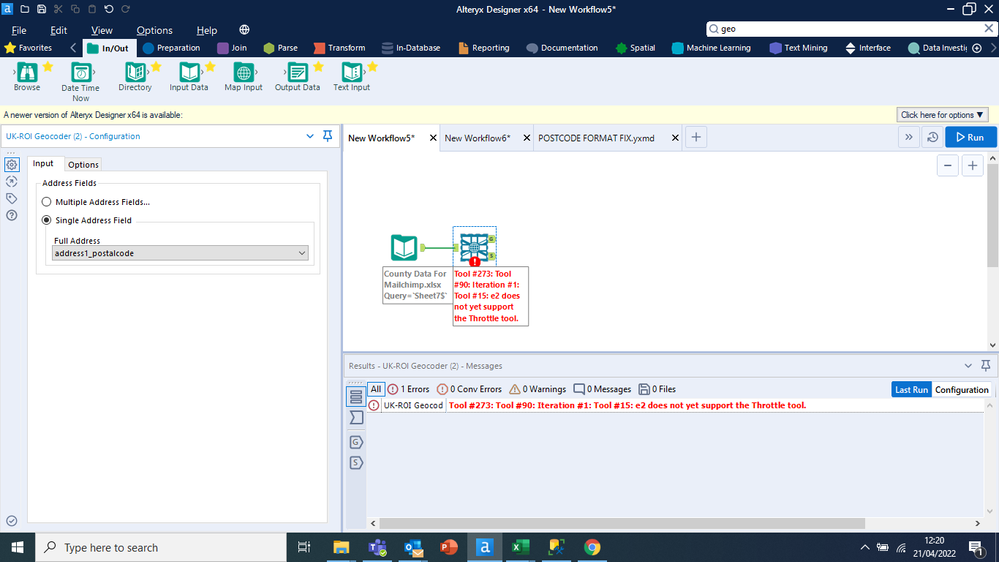This screenshot has width=999, height=562.
Task: Expand the Results window chevron menu
Action: pyautogui.click(x=968, y=366)
